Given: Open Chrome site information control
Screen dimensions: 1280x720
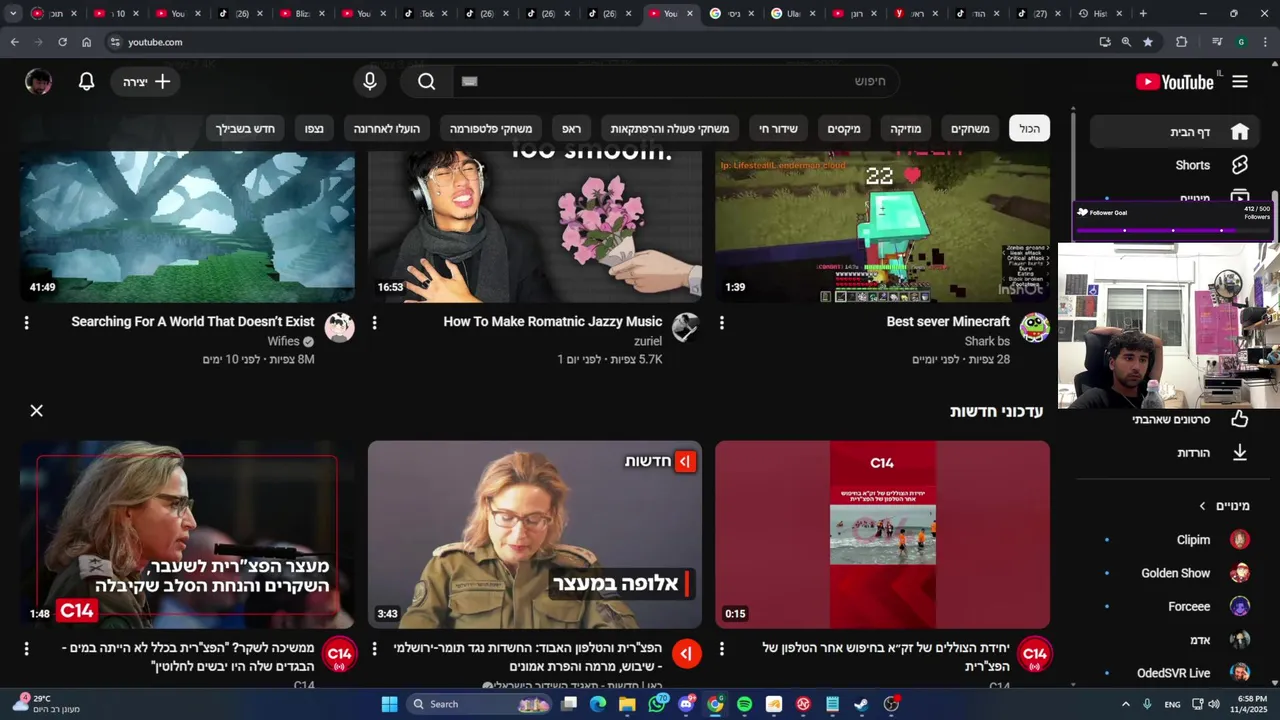Looking at the screenshot, I should 115,42.
